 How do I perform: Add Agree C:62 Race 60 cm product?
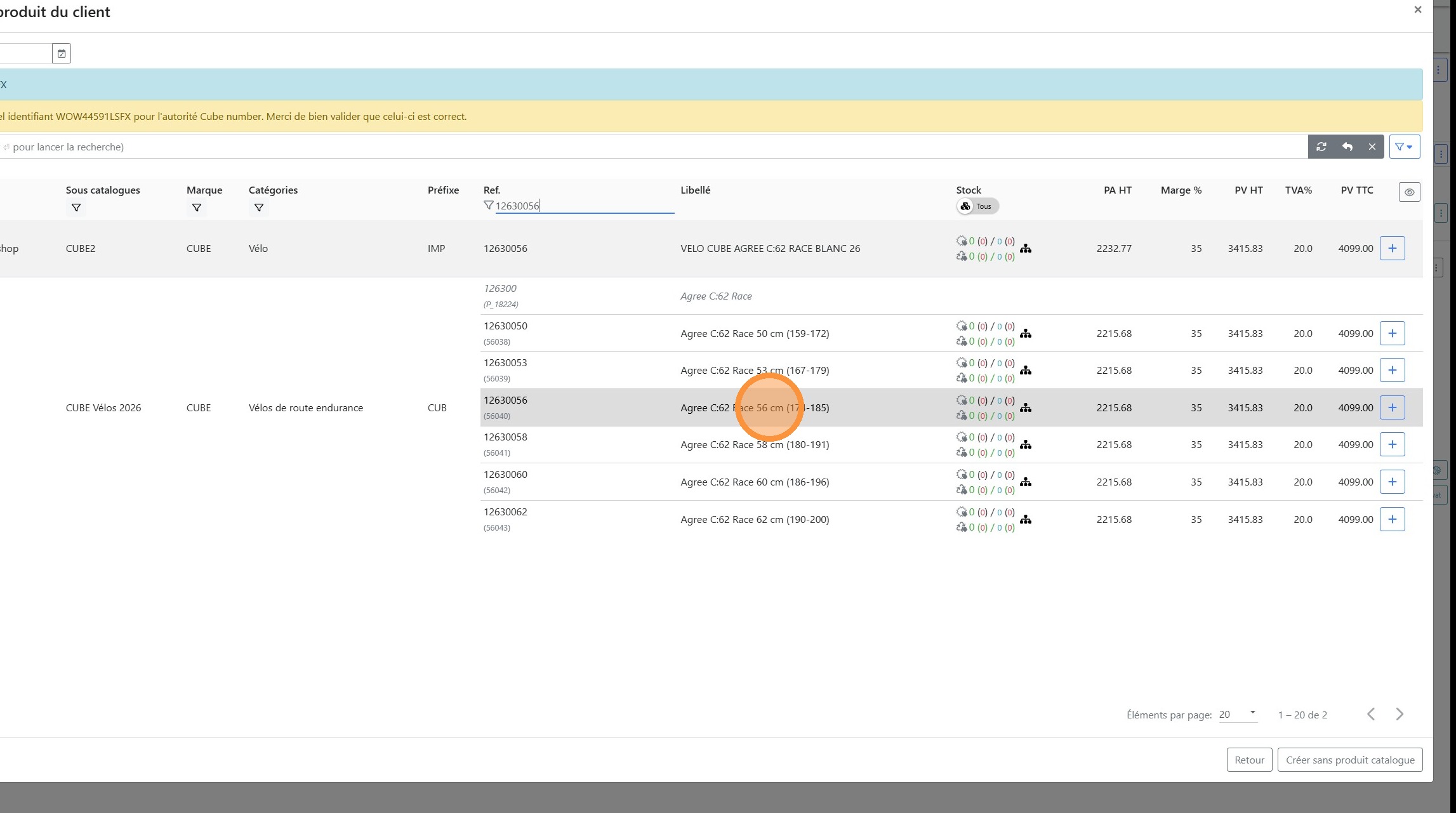point(1392,482)
